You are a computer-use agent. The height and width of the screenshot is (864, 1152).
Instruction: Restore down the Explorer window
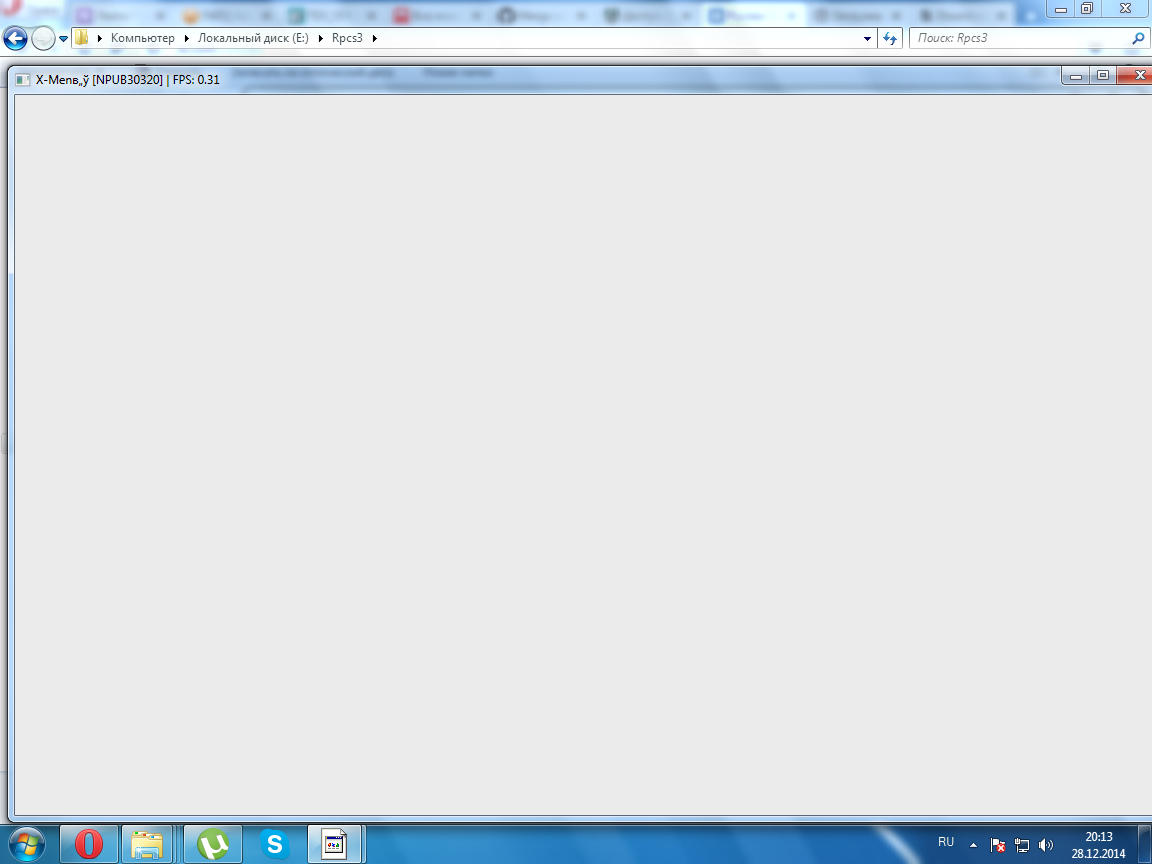[1087, 9]
